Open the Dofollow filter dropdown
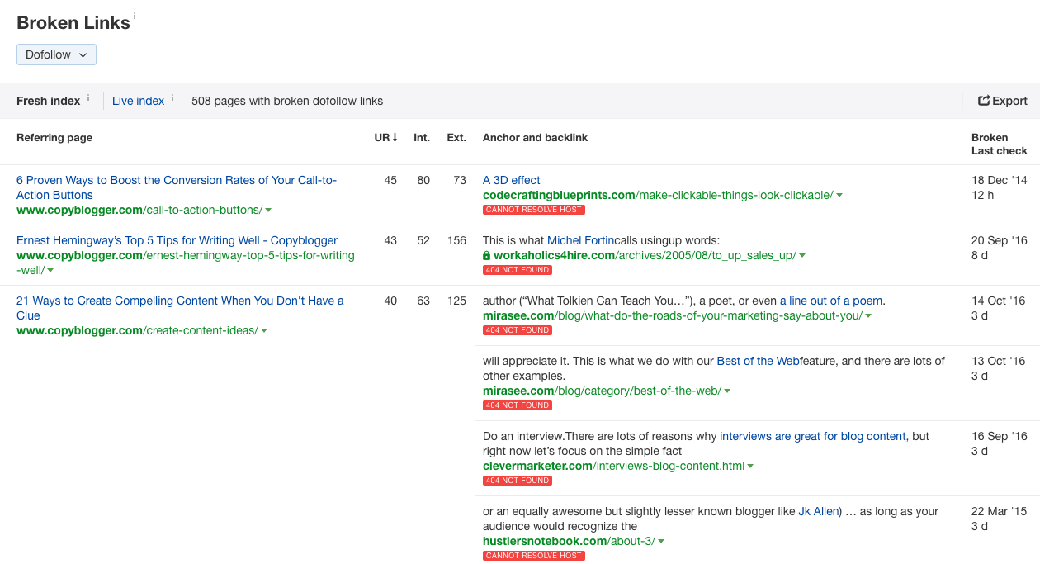The image size is (1040, 564). pos(56,55)
